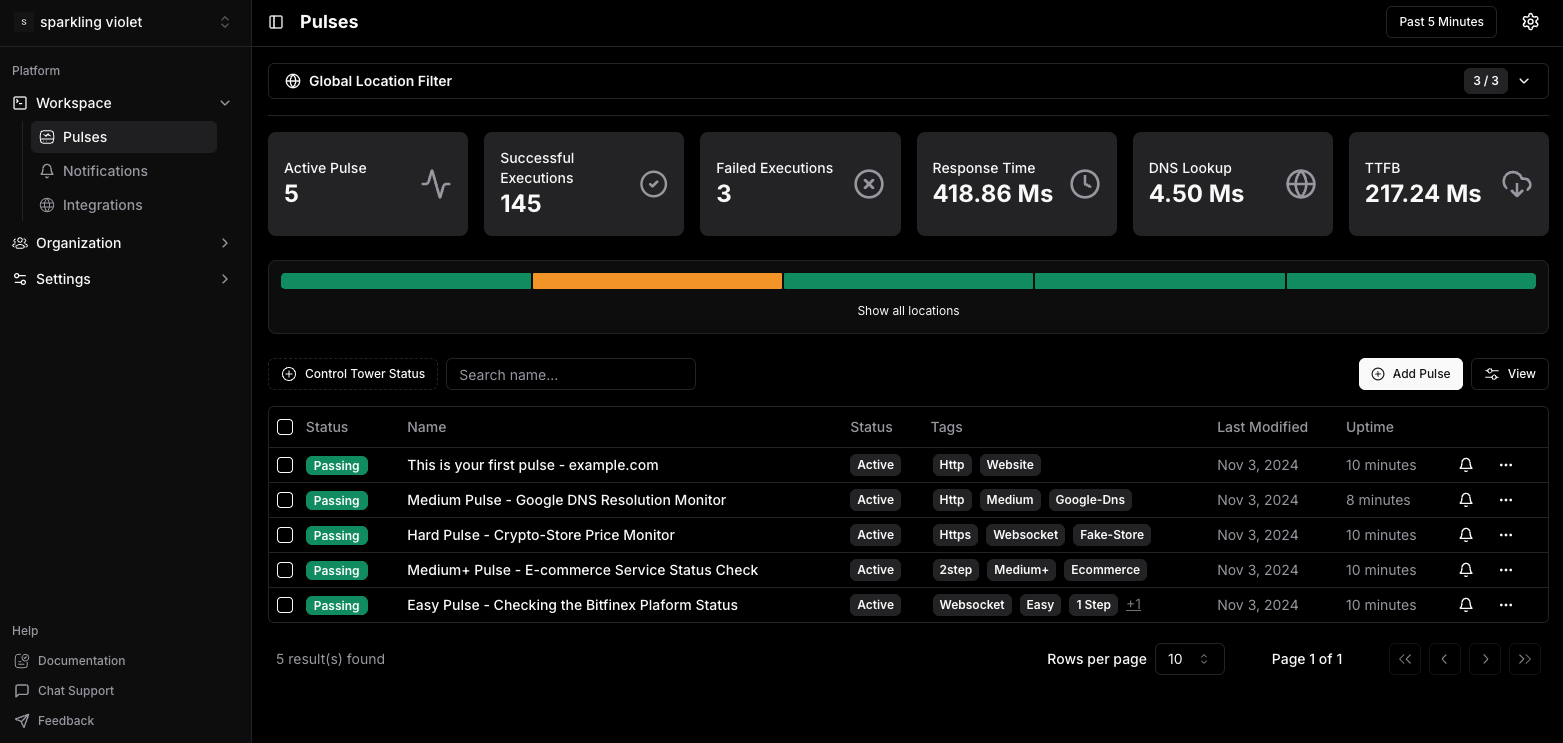This screenshot has height=743, width=1563.
Task: Click bell icon for Bitfinex Plaform Status
Action: pos(1466,605)
